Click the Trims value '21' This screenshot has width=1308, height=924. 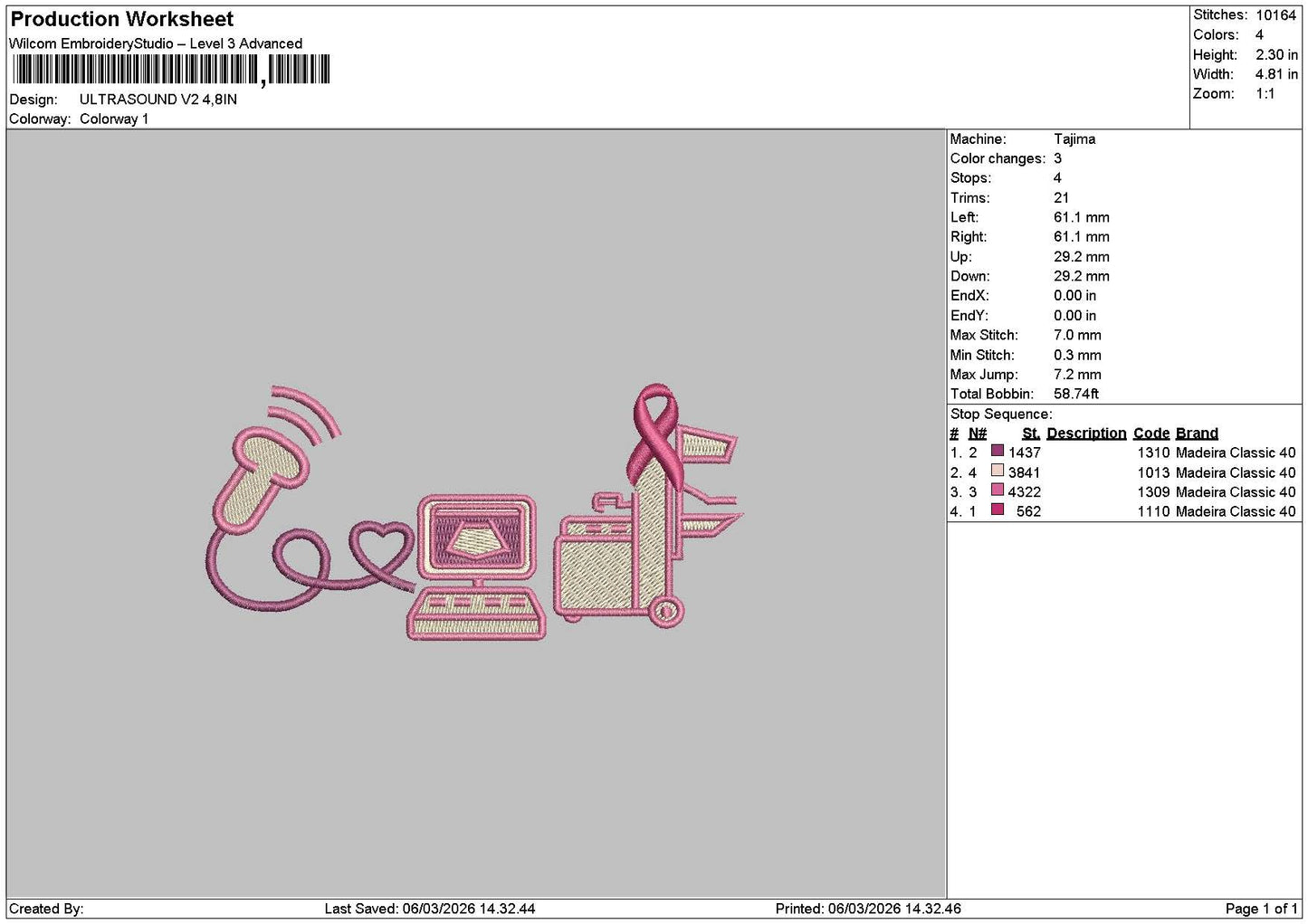pos(1061,198)
